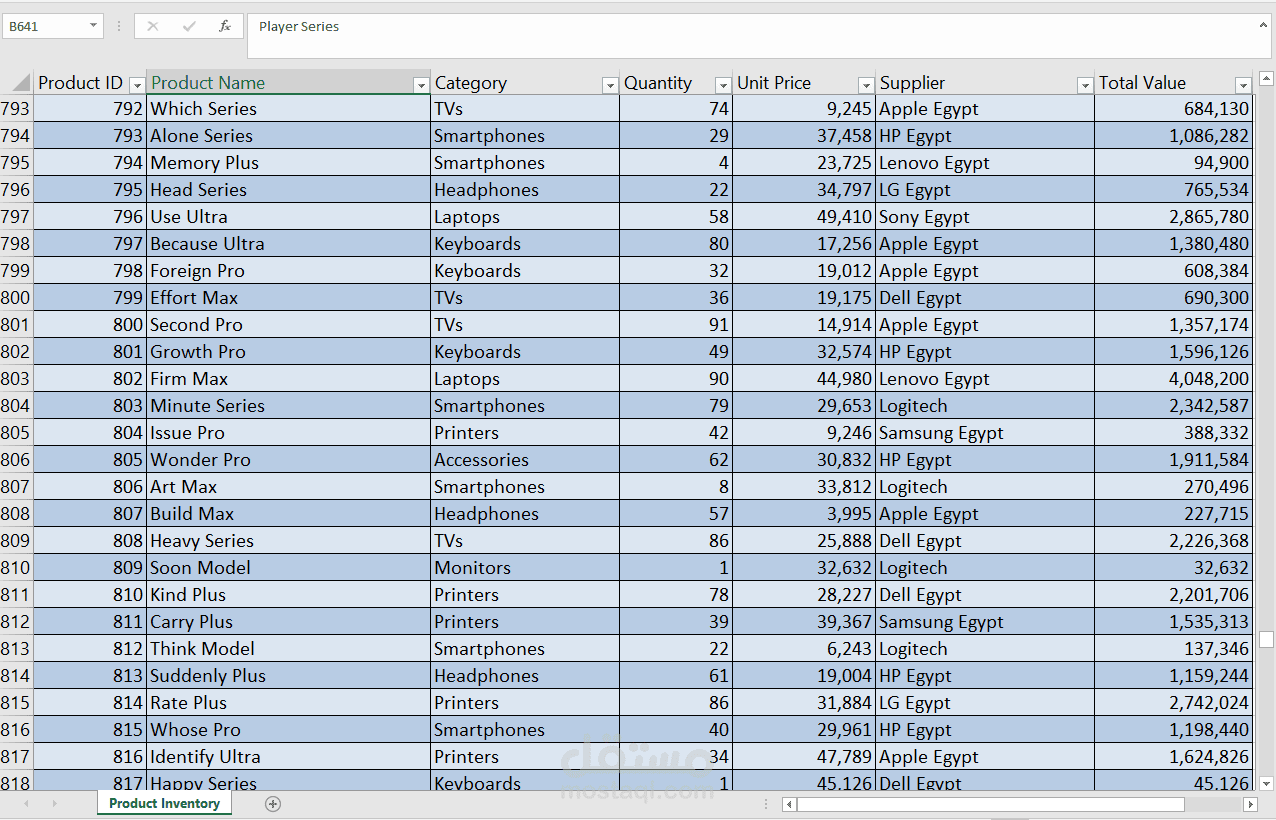Click the previous sheet navigation arrow

point(26,803)
